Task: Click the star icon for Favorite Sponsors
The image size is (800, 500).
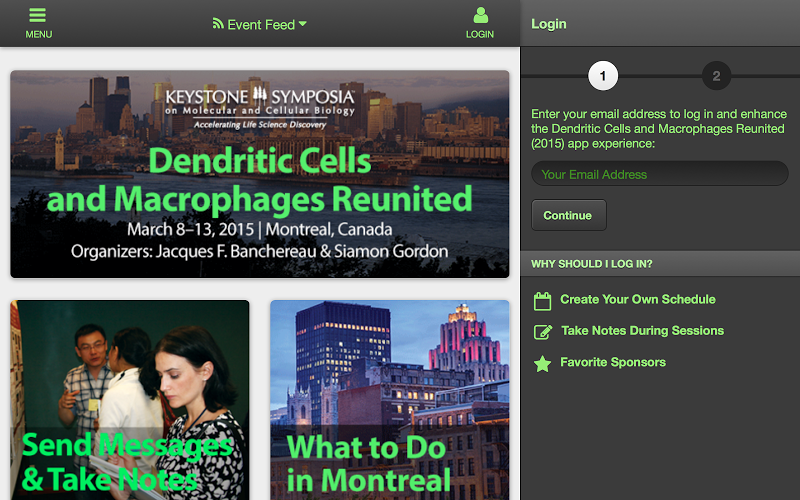Action: pos(542,364)
